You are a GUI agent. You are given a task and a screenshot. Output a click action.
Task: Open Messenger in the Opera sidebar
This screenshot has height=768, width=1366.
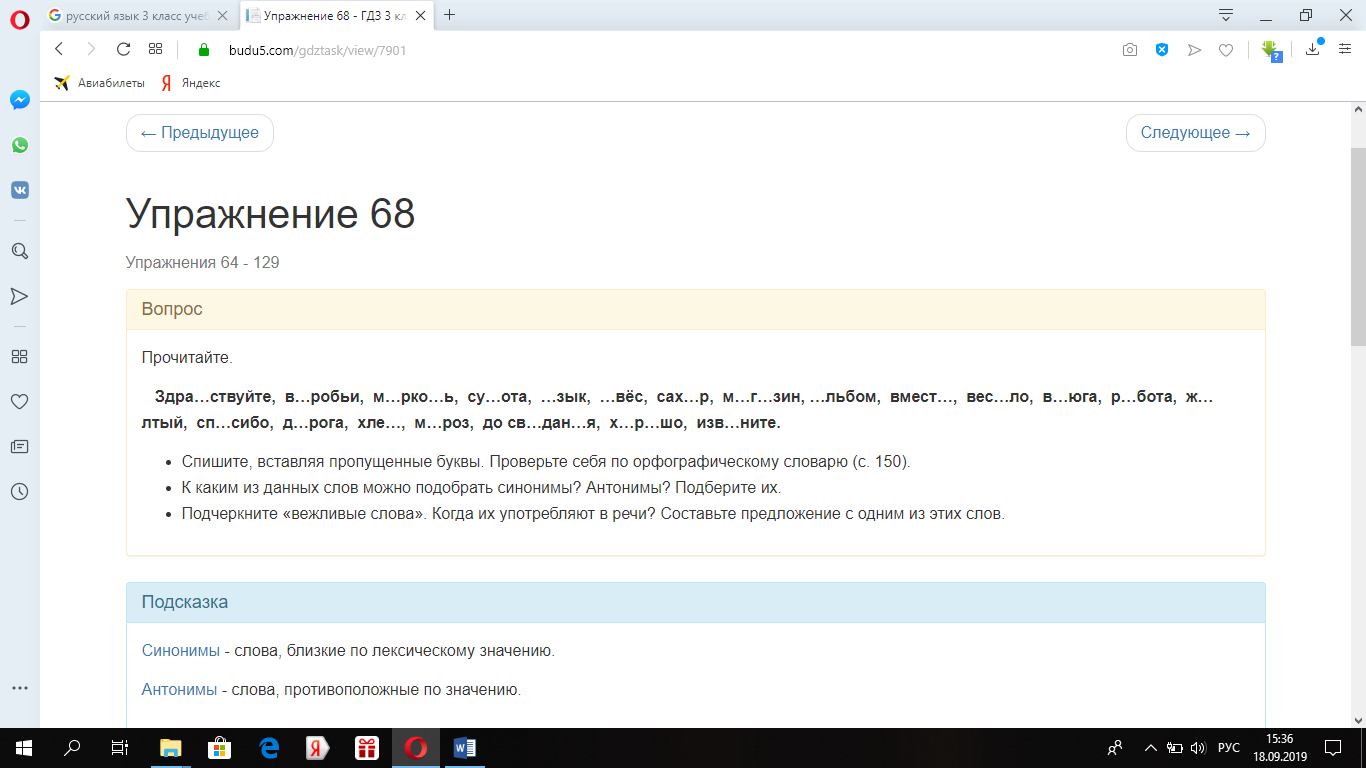19,100
